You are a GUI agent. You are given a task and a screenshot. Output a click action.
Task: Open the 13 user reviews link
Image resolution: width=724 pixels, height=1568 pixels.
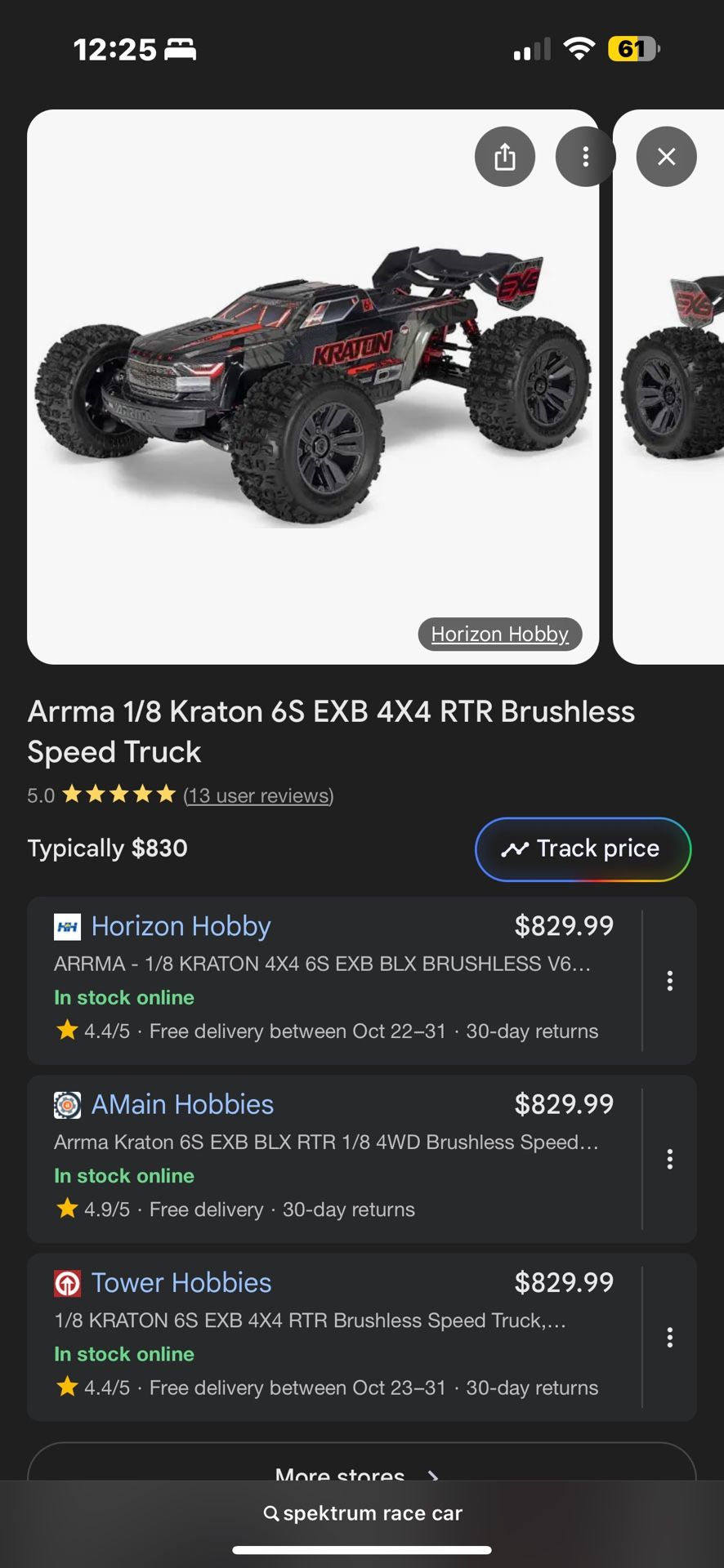point(258,795)
